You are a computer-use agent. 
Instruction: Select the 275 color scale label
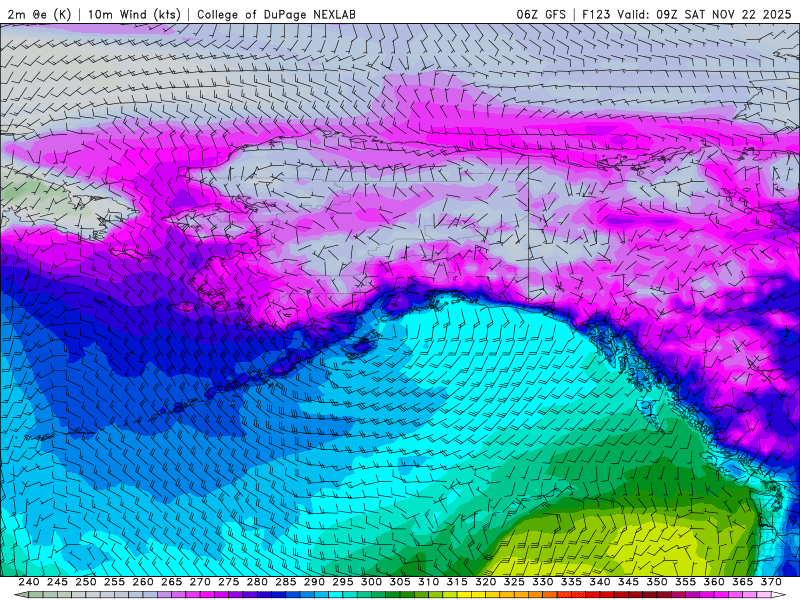pos(229,582)
